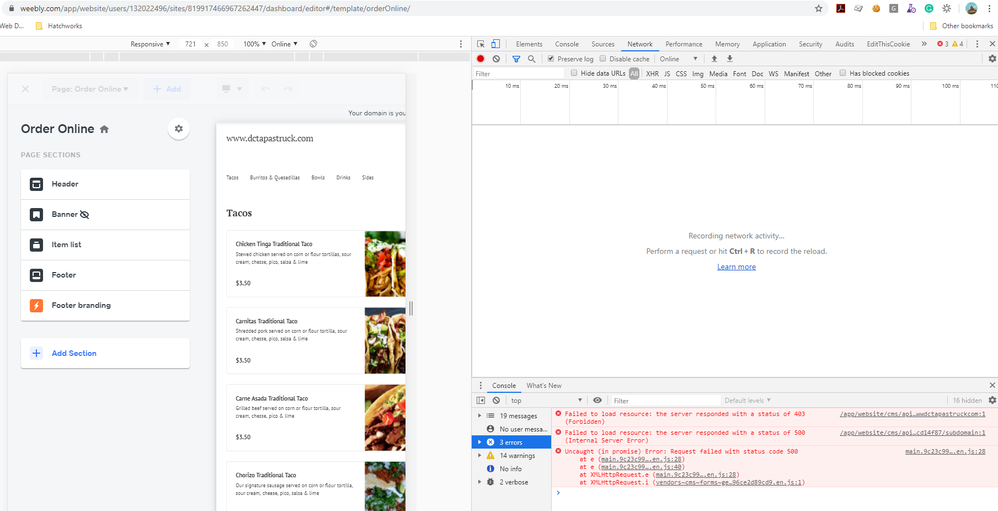The height and width of the screenshot is (511, 998).
Task: Bookmark this page with the star icon
Action: (819, 8)
